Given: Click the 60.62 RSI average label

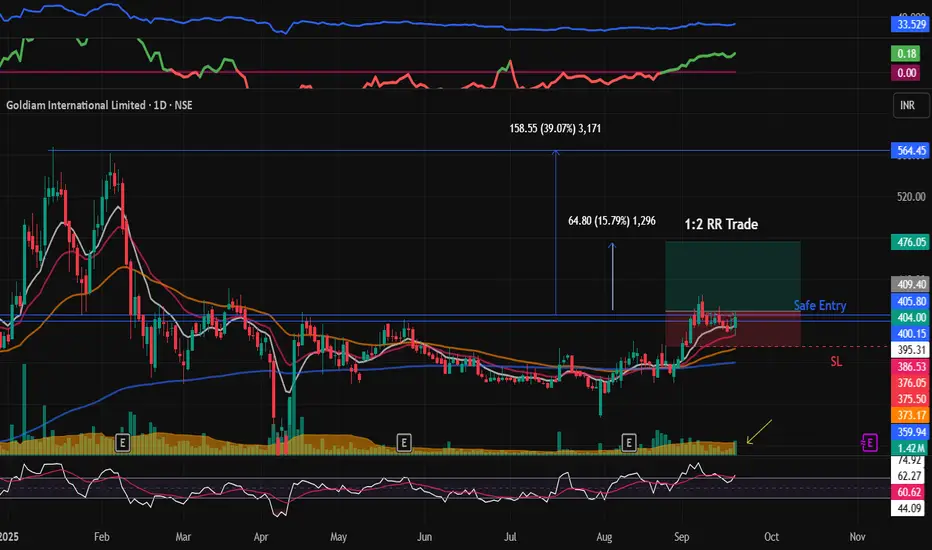Looking at the screenshot, I should pyautogui.click(x=909, y=492).
